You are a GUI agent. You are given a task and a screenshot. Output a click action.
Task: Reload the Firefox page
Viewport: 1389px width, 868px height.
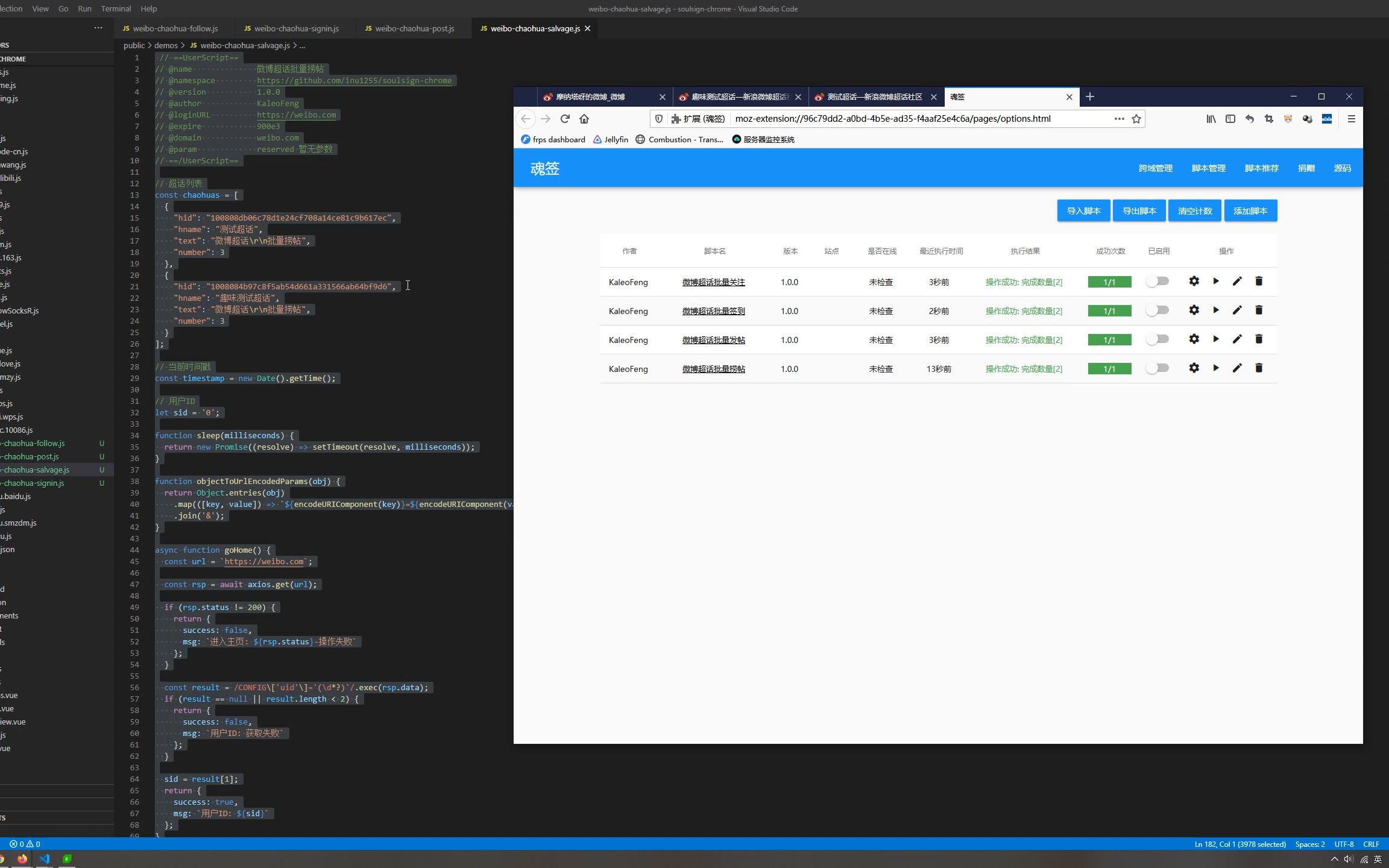coord(565,119)
